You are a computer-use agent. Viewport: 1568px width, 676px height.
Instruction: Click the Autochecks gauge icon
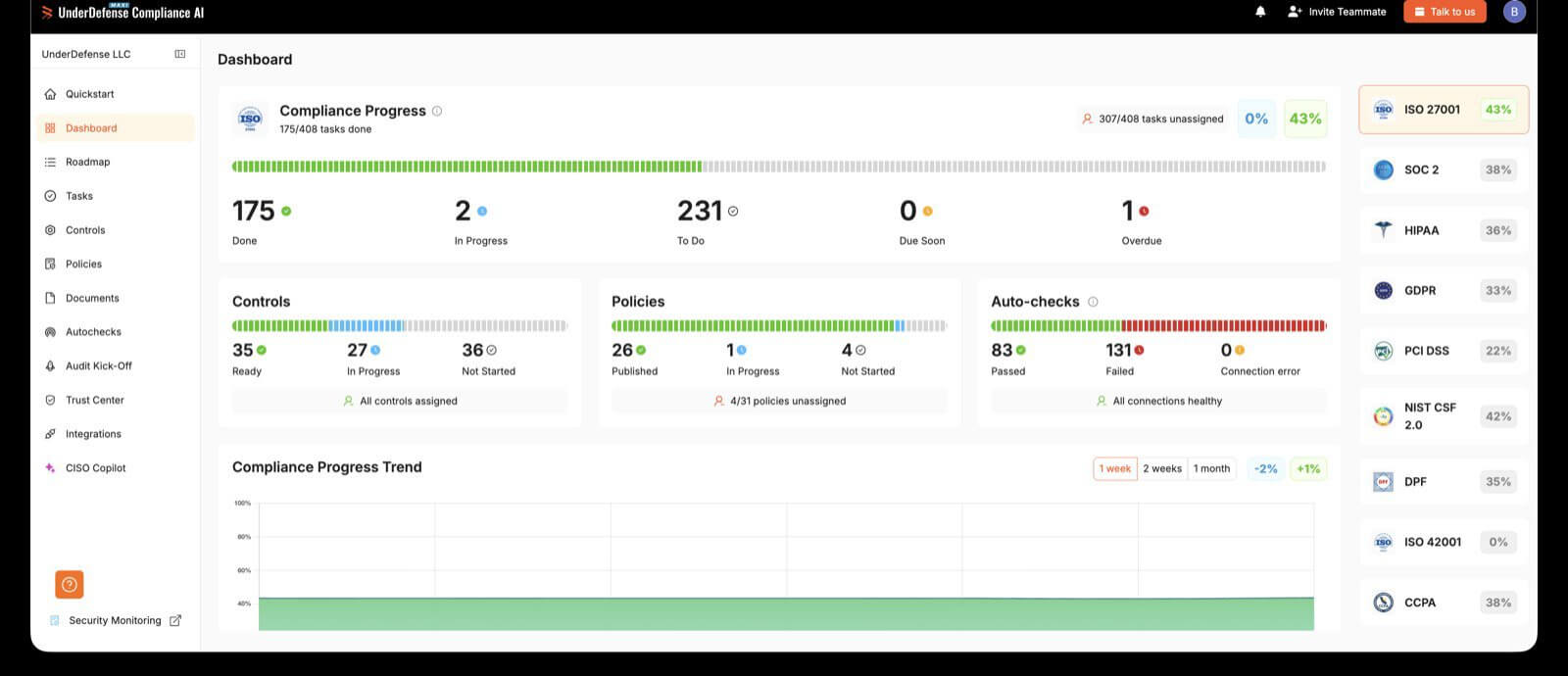(x=50, y=332)
